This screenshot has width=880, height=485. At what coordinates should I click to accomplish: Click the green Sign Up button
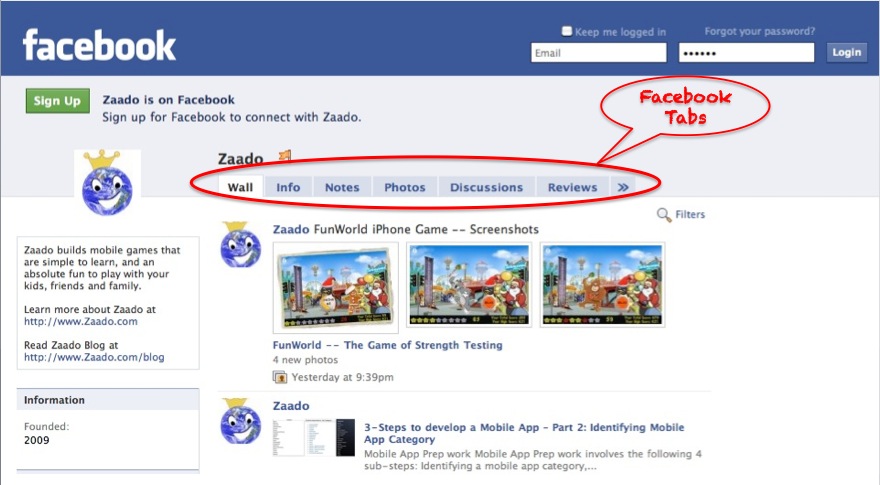tap(57, 101)
